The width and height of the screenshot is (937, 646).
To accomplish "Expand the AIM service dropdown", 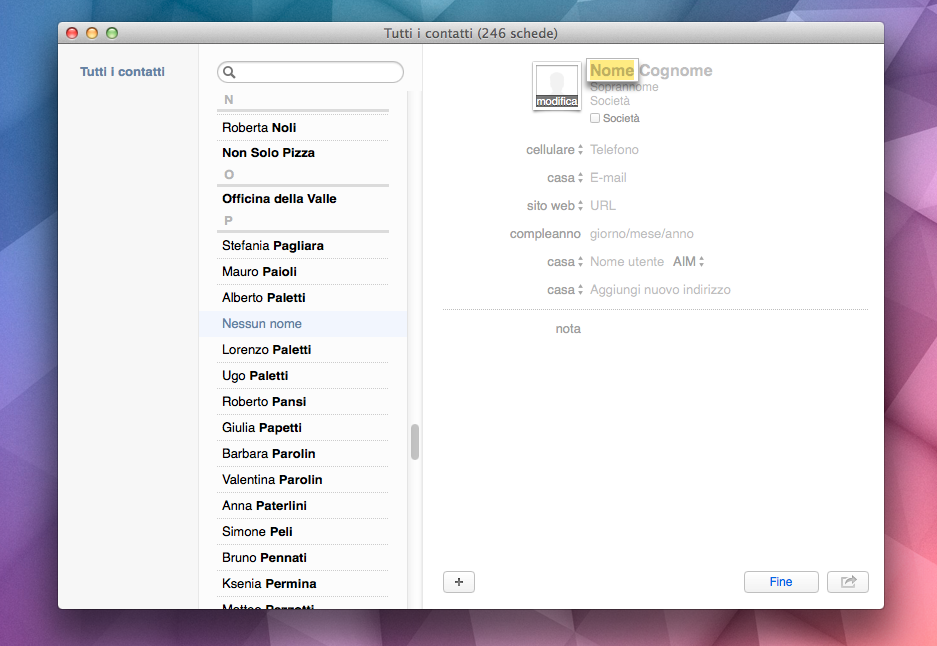I will [x=688, y=262].
